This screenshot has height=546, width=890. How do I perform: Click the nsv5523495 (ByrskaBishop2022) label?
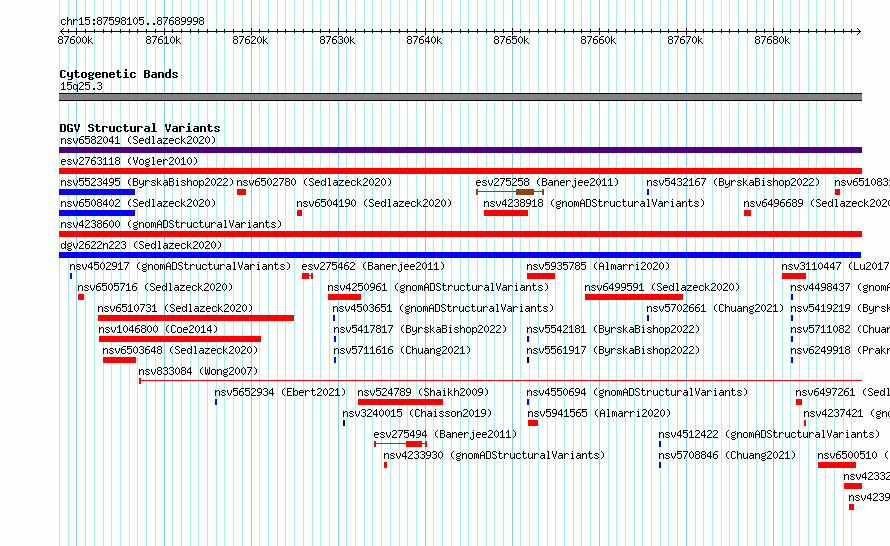coord(147,182)
